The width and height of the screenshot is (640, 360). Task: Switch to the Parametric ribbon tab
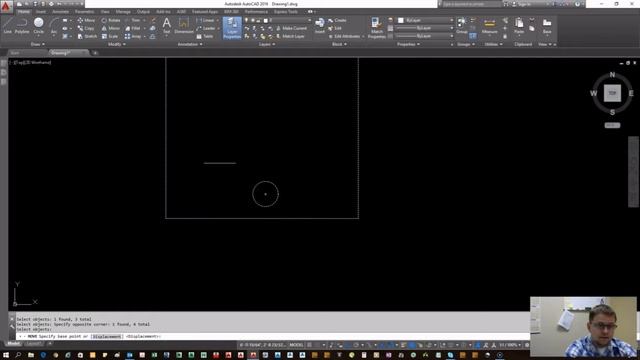(x=84, y=12)
